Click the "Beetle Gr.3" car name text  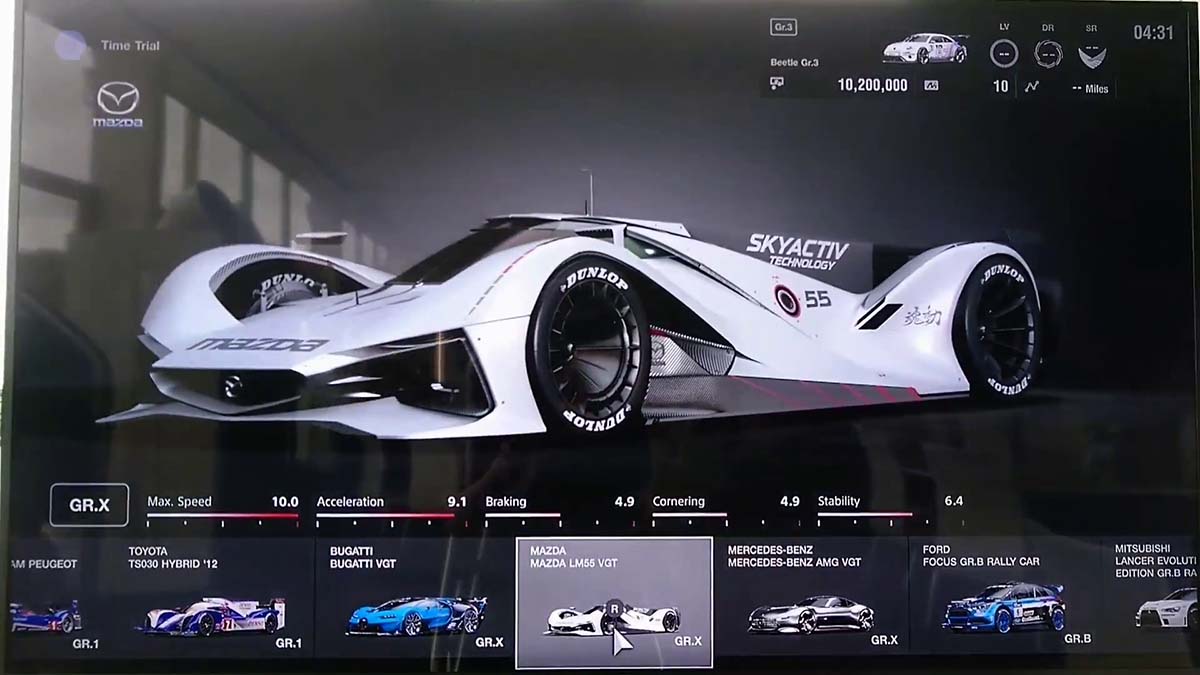795,62
